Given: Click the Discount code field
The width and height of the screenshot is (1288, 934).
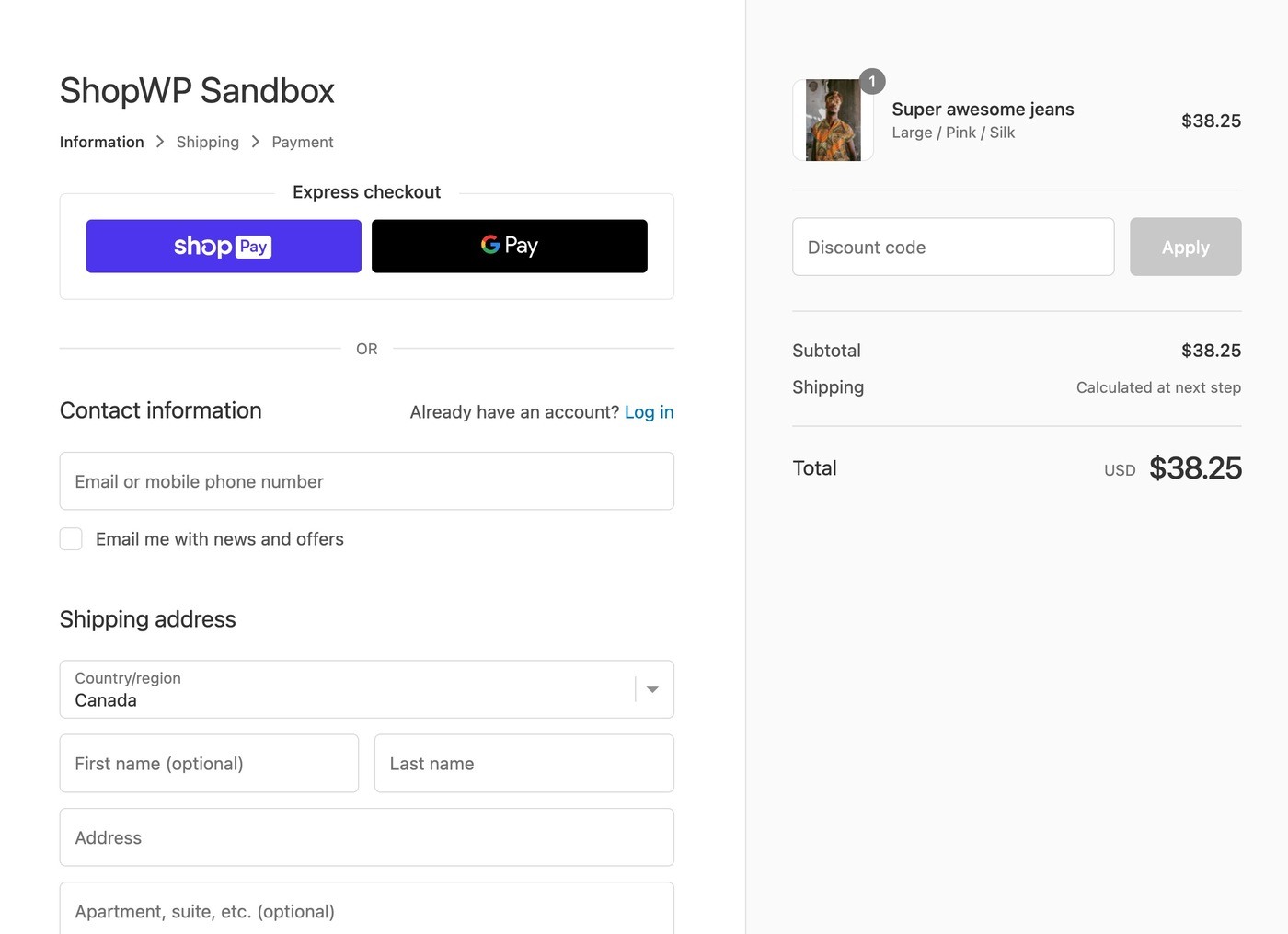Looking at the screenshot, I should click(953, 247).
